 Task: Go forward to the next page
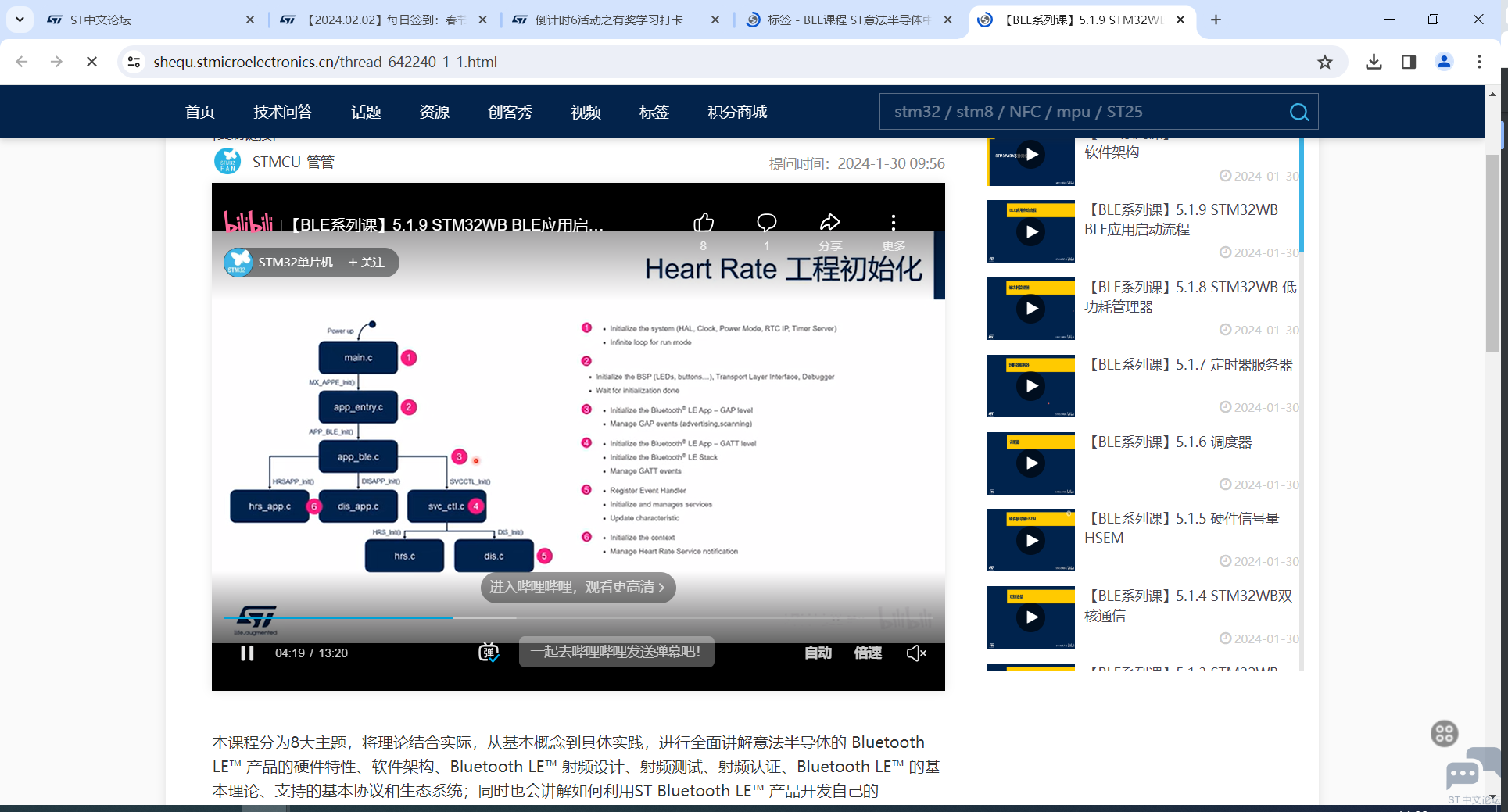(56, 62)
